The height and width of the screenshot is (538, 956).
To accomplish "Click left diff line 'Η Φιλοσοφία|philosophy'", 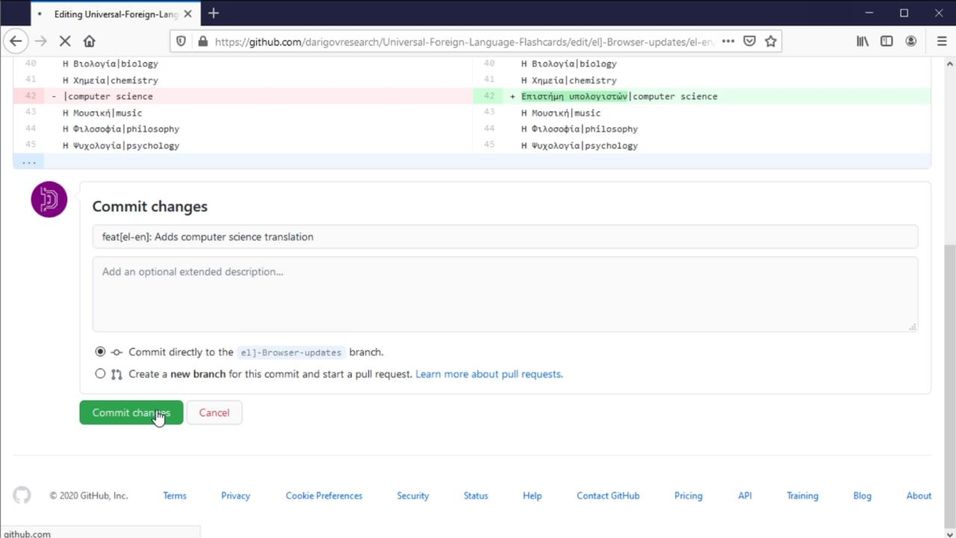I will (121, 129).
